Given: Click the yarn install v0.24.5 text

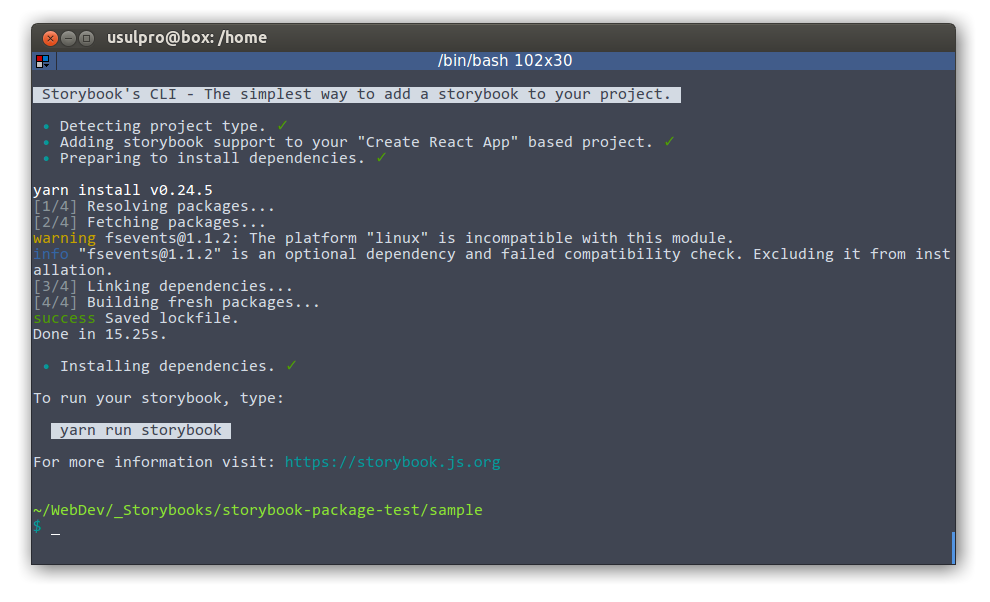Looking at the screenshot, I should 122,190.
